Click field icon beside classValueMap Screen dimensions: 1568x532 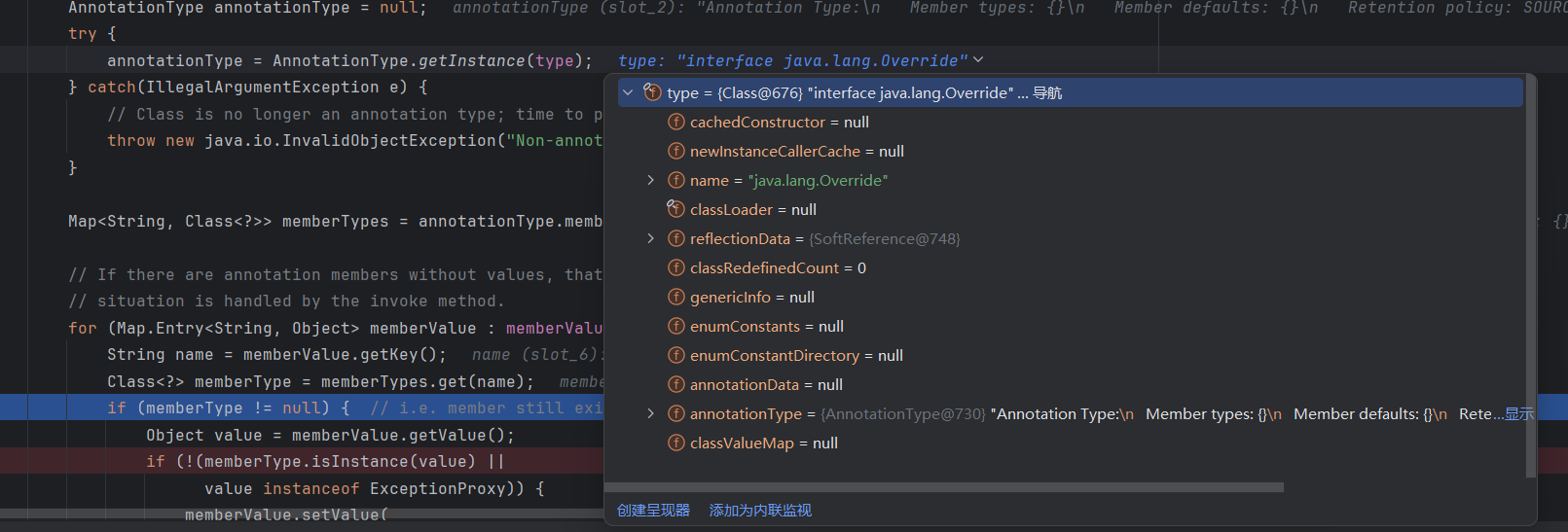675,443
